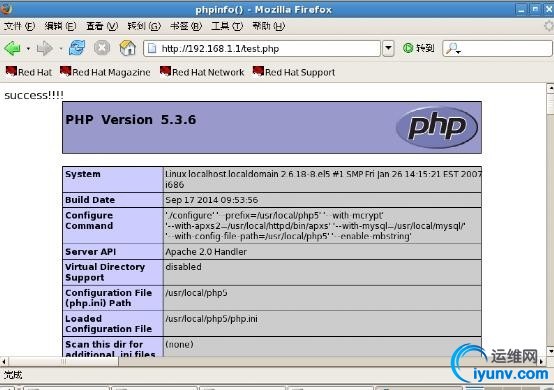554x390 pixels.
Task: Click the 'Build Date' row label
Action: [x=90, y=200]
